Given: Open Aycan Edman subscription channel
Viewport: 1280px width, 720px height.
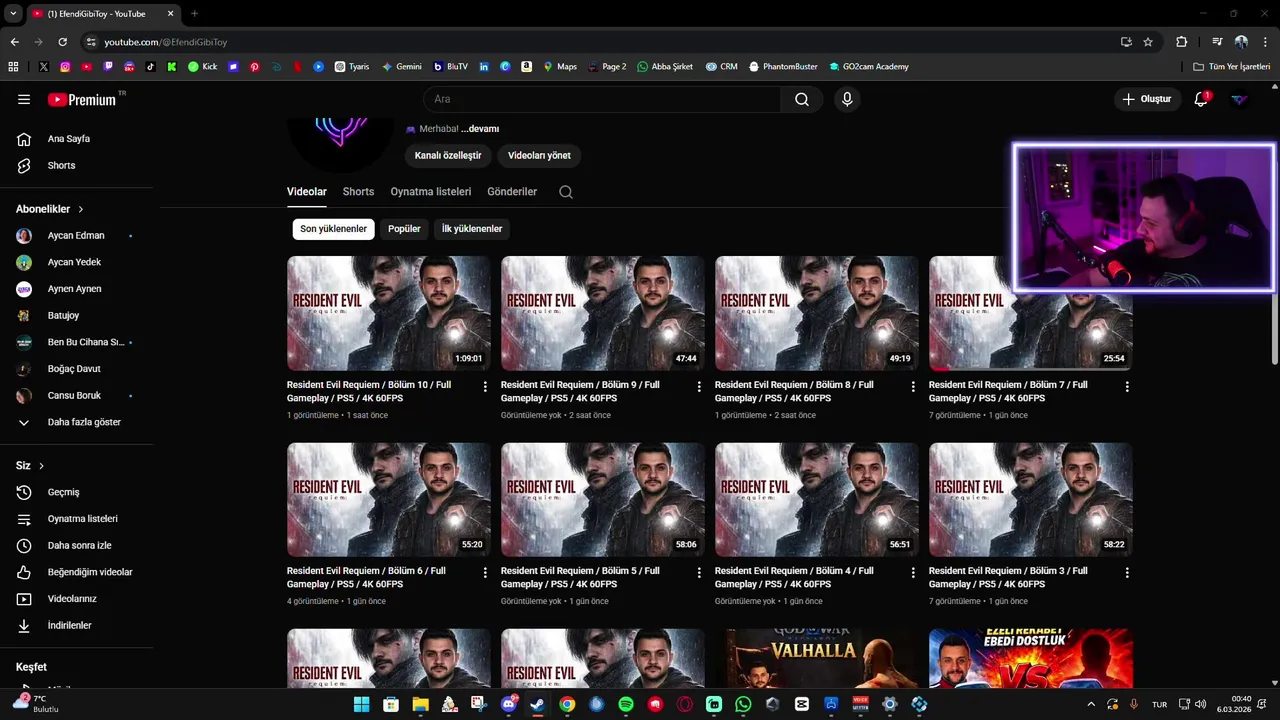Looking at the screenshot, I should pyautogui.click(x=76, y=236).
